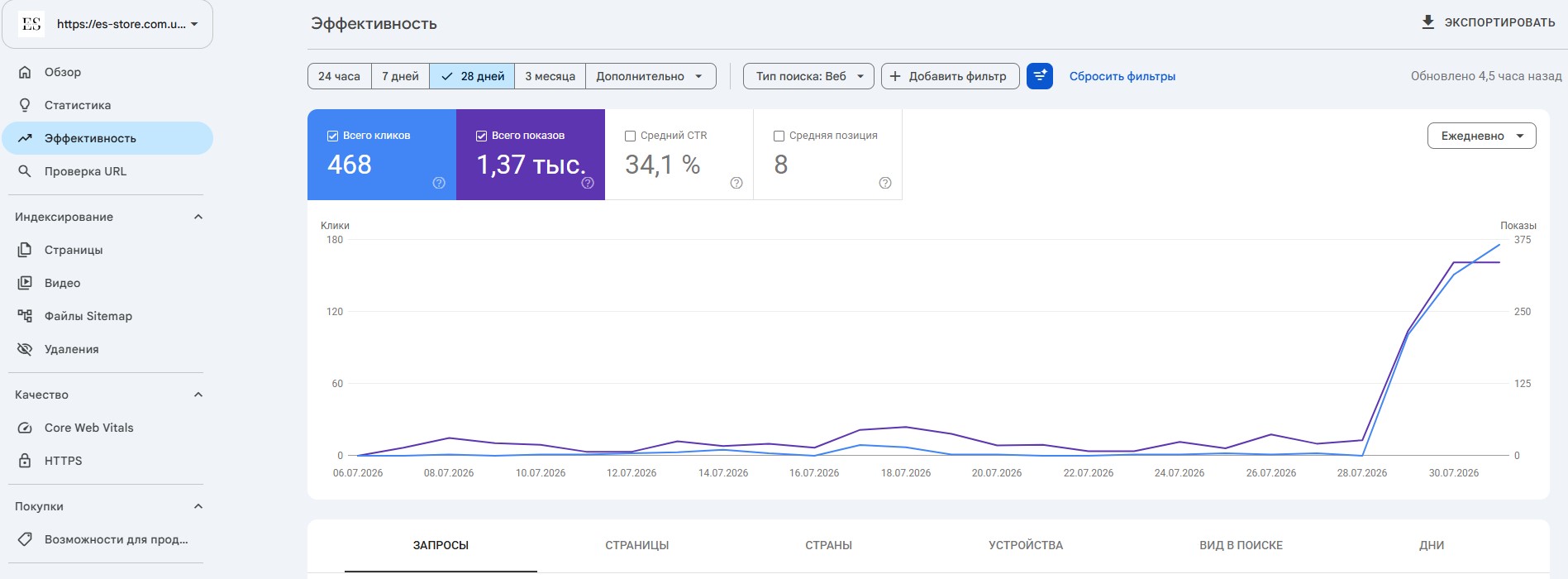Click the Удаления crossed-eye icon
1568x579 pixels.
point(26,349)
